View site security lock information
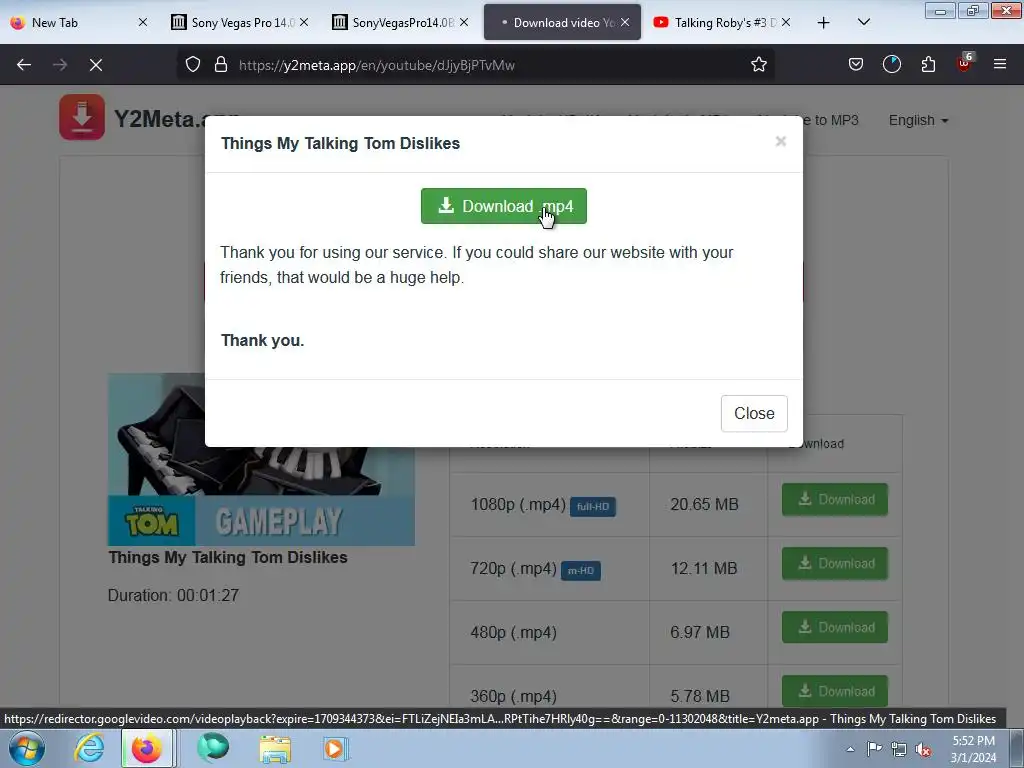 [221, 65]
